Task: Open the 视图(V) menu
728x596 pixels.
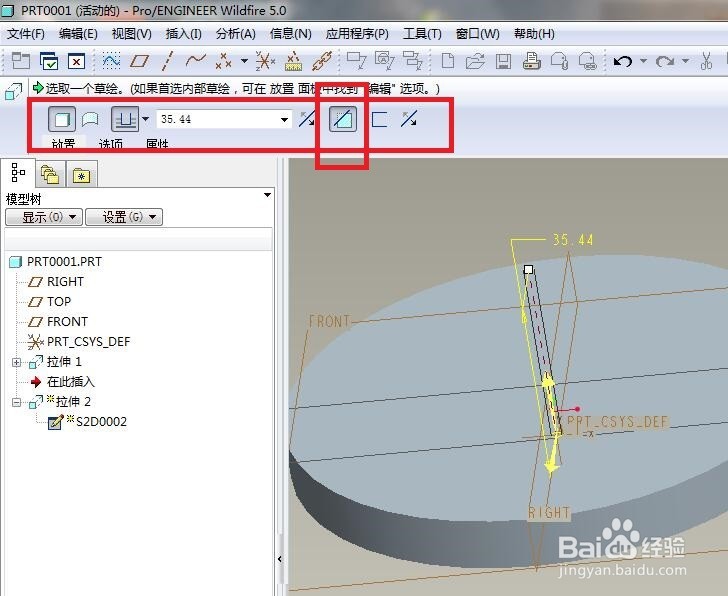Action: [131, 34]
